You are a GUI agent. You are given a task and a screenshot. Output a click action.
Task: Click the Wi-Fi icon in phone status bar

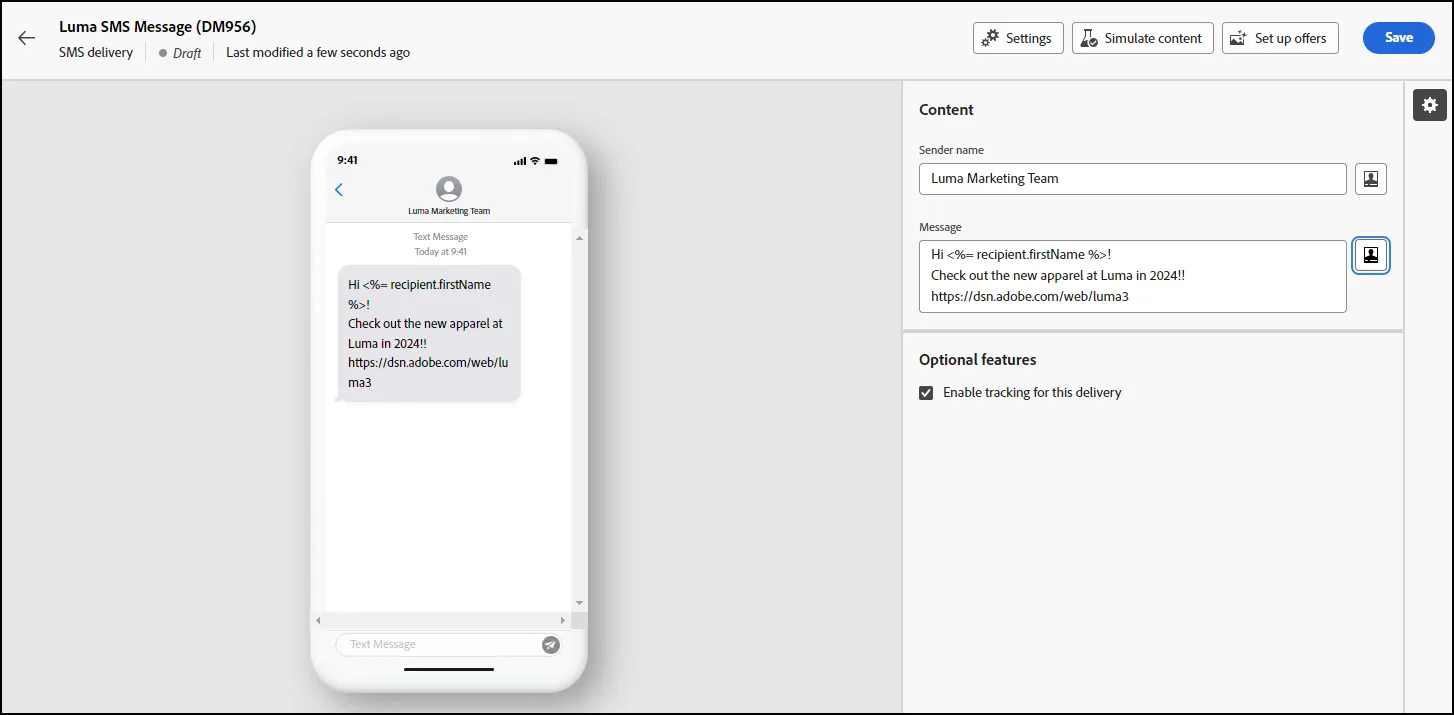535,161
